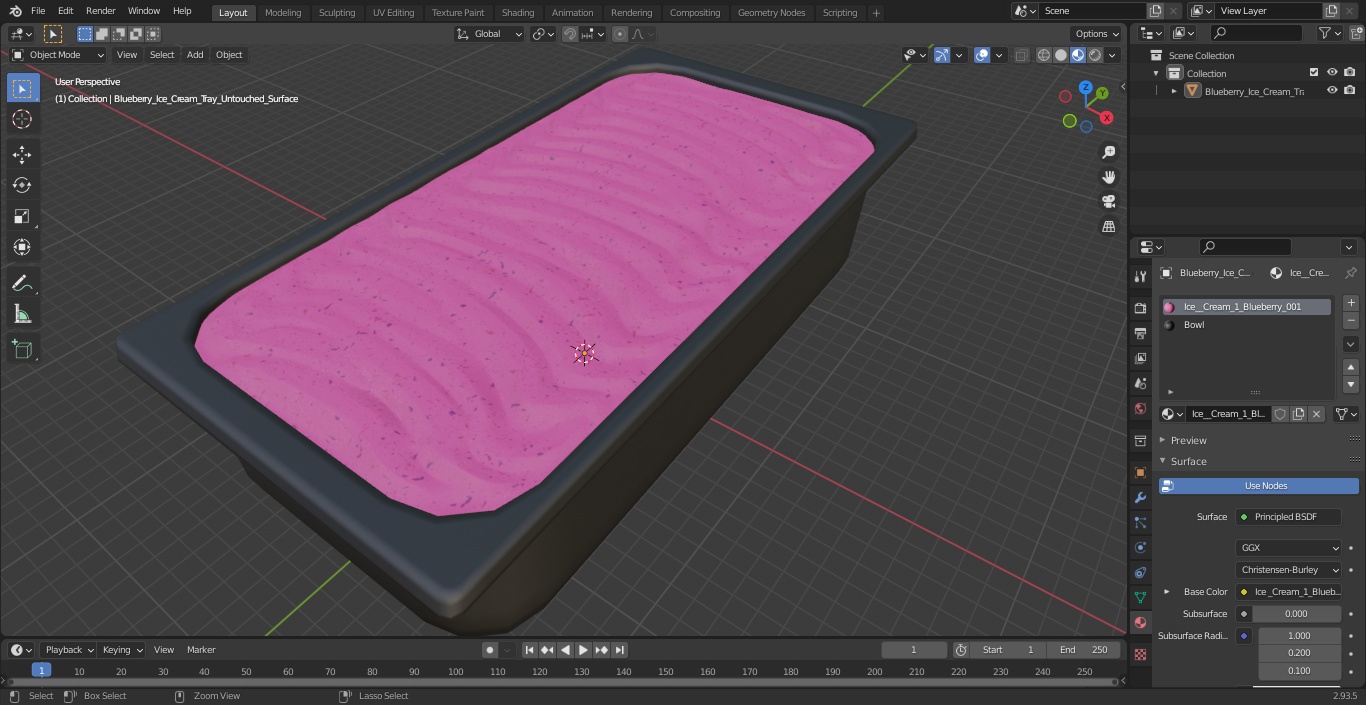Expand Blueberry_Ice_Cream_Tr object tree
The height and width of the screenshot is (705, 1366).
click(x=1174, y=91)
